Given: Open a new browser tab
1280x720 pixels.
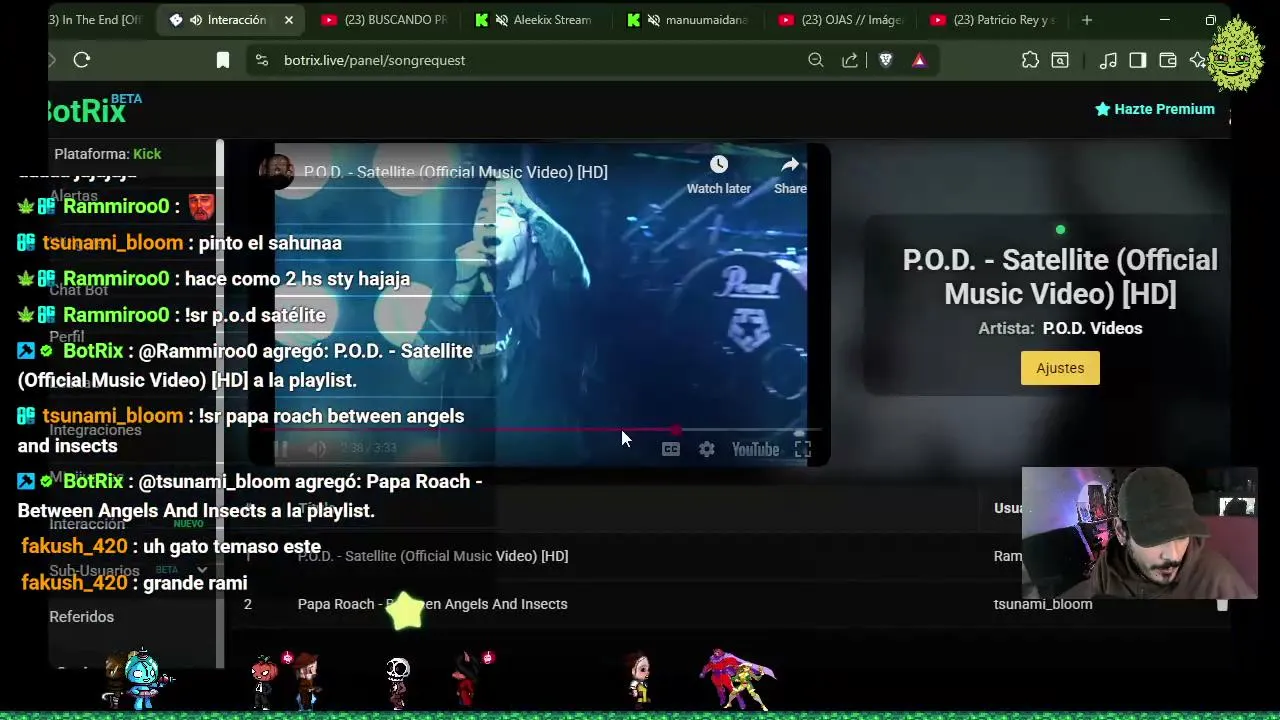Looking at the screenshot, I should [1087, 20].
